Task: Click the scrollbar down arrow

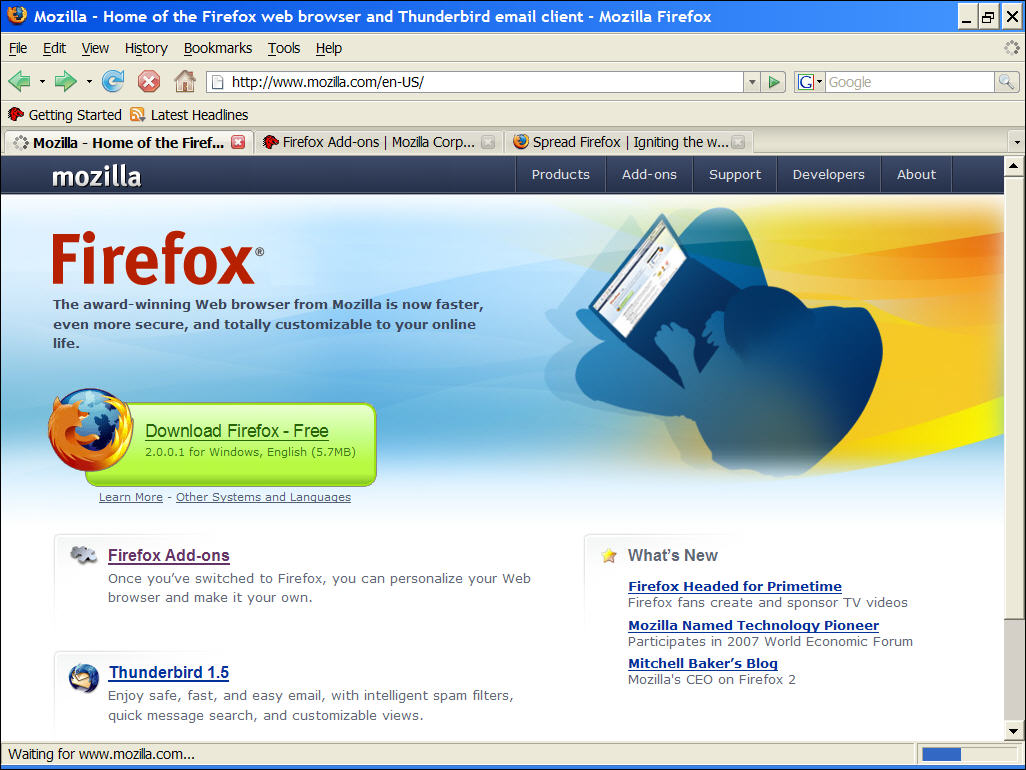Action: tap(1014, 731)
